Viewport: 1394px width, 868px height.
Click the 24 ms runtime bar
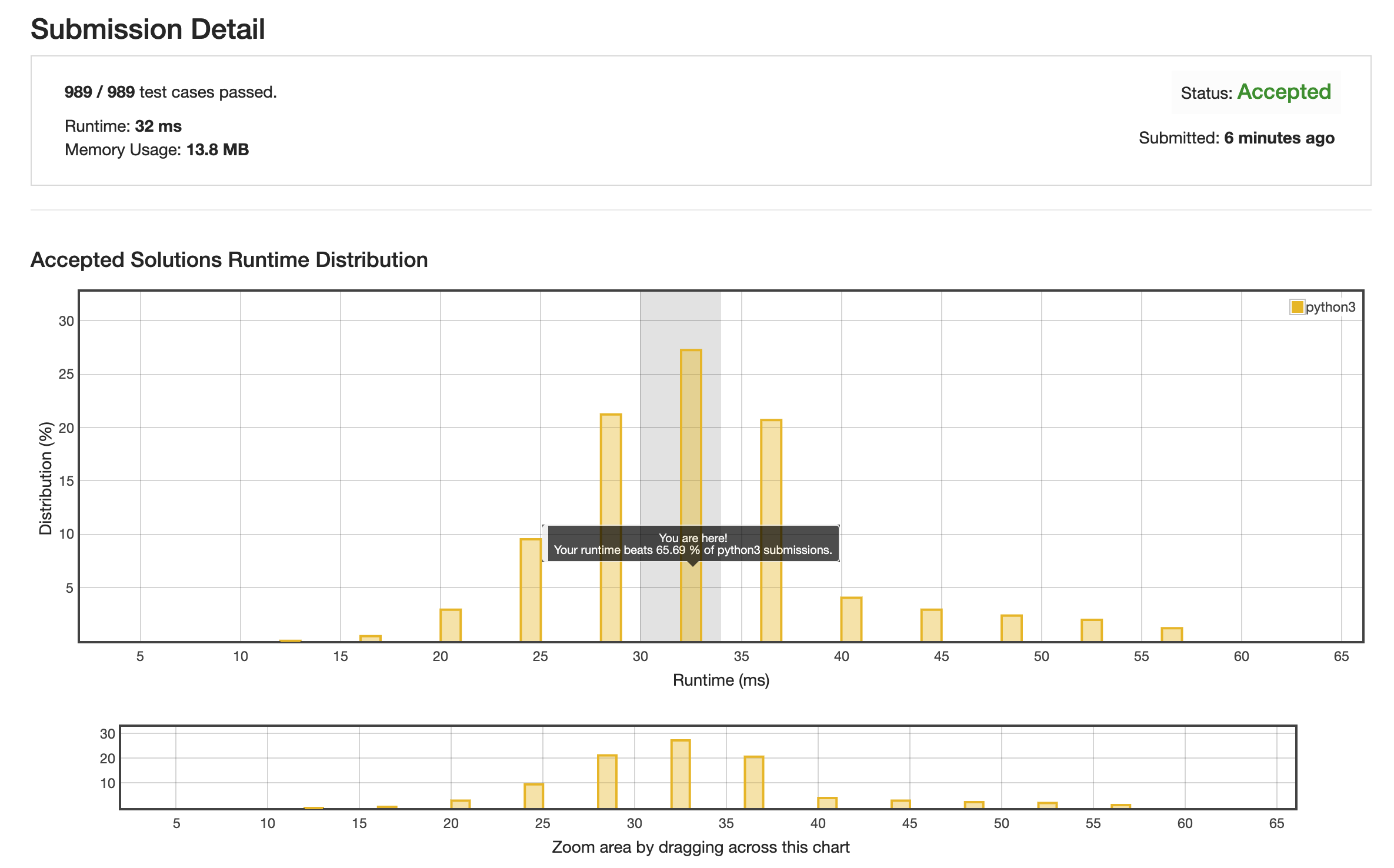pyautogui.click(x=531, y=590)
